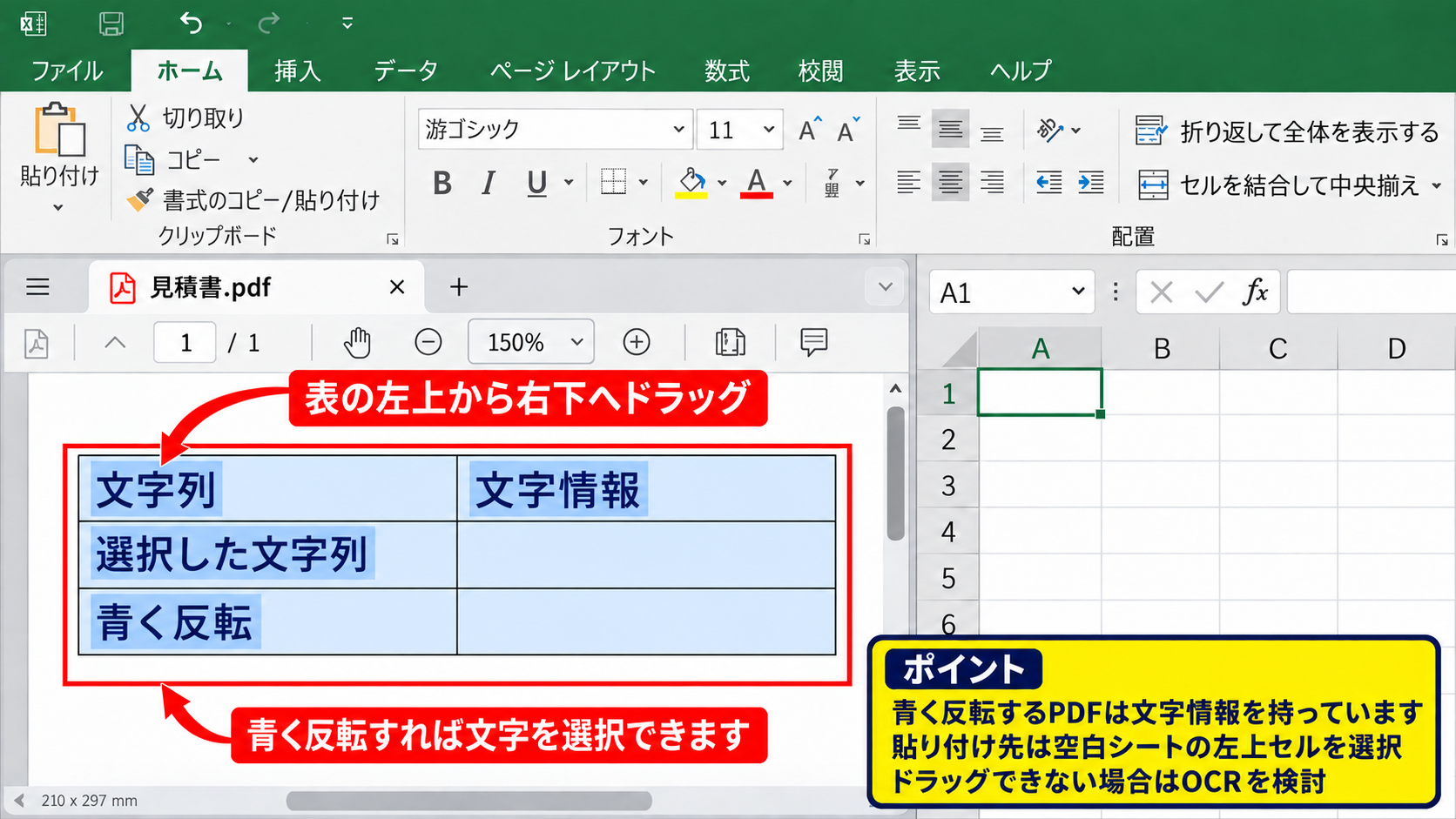Select column B header
Viewport: 1456px width, 819px height.
pos(1161,349)
